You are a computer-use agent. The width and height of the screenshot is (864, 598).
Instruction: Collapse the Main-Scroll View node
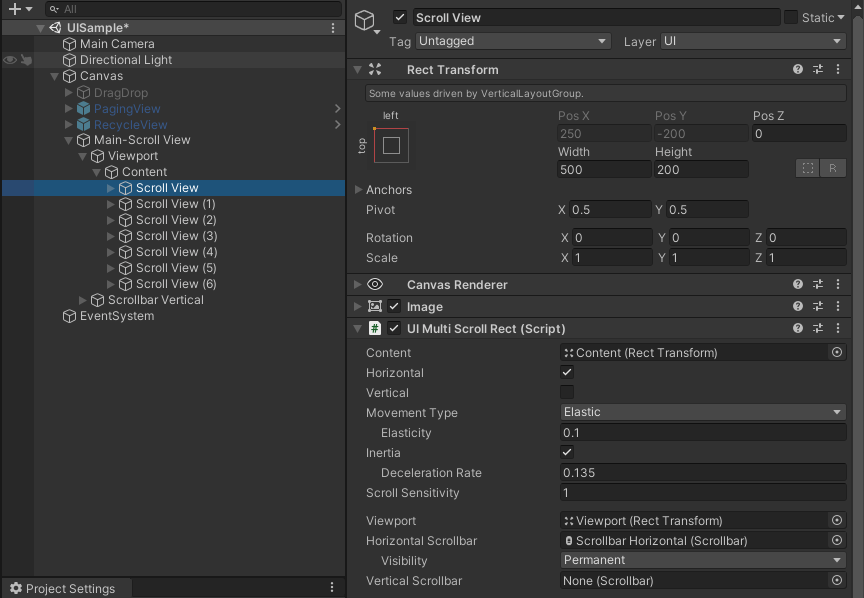click(x=68, y=140)
